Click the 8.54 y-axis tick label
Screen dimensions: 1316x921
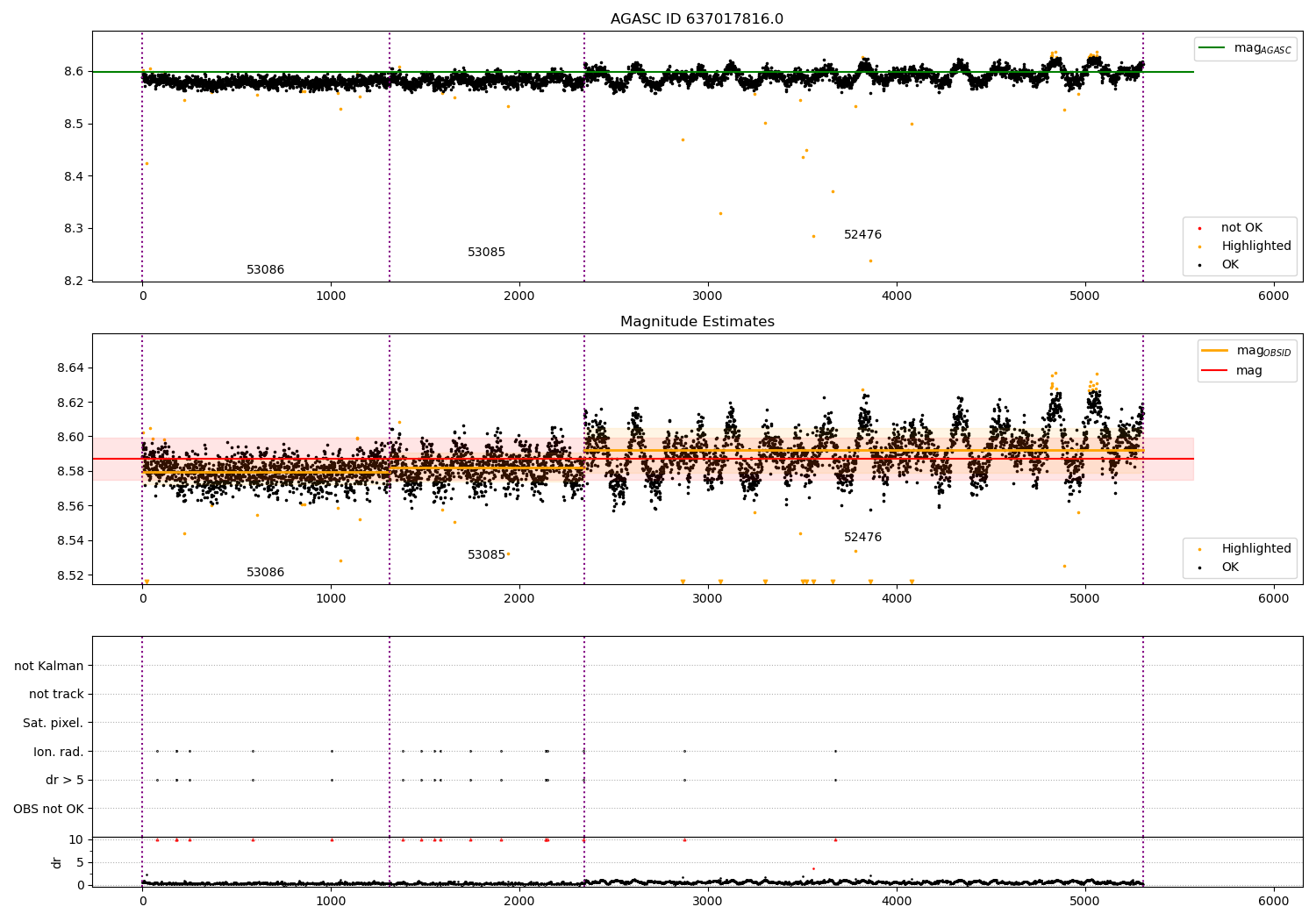[x=72, y=541]
